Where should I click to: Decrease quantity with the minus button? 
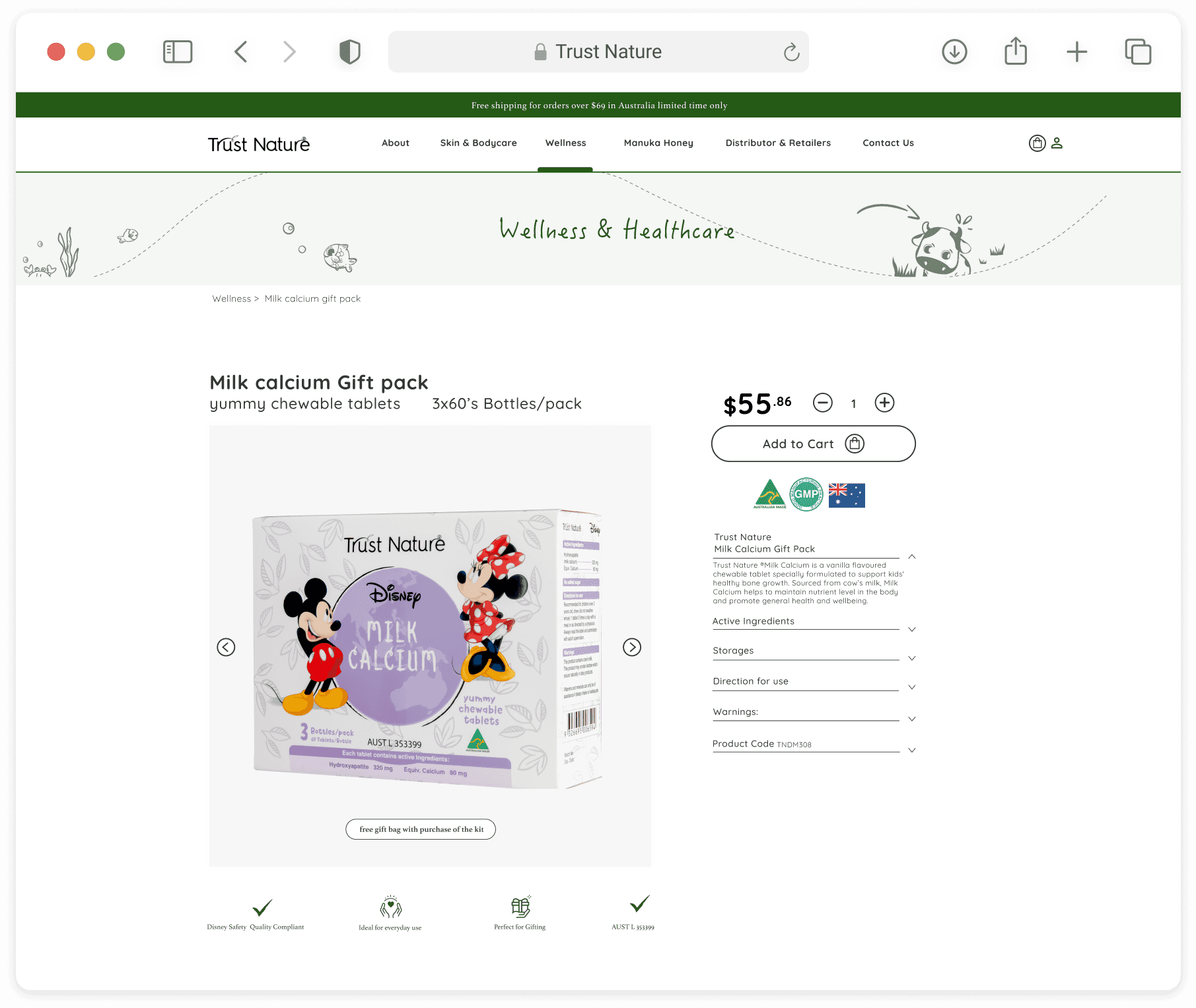tap(823, 403)
